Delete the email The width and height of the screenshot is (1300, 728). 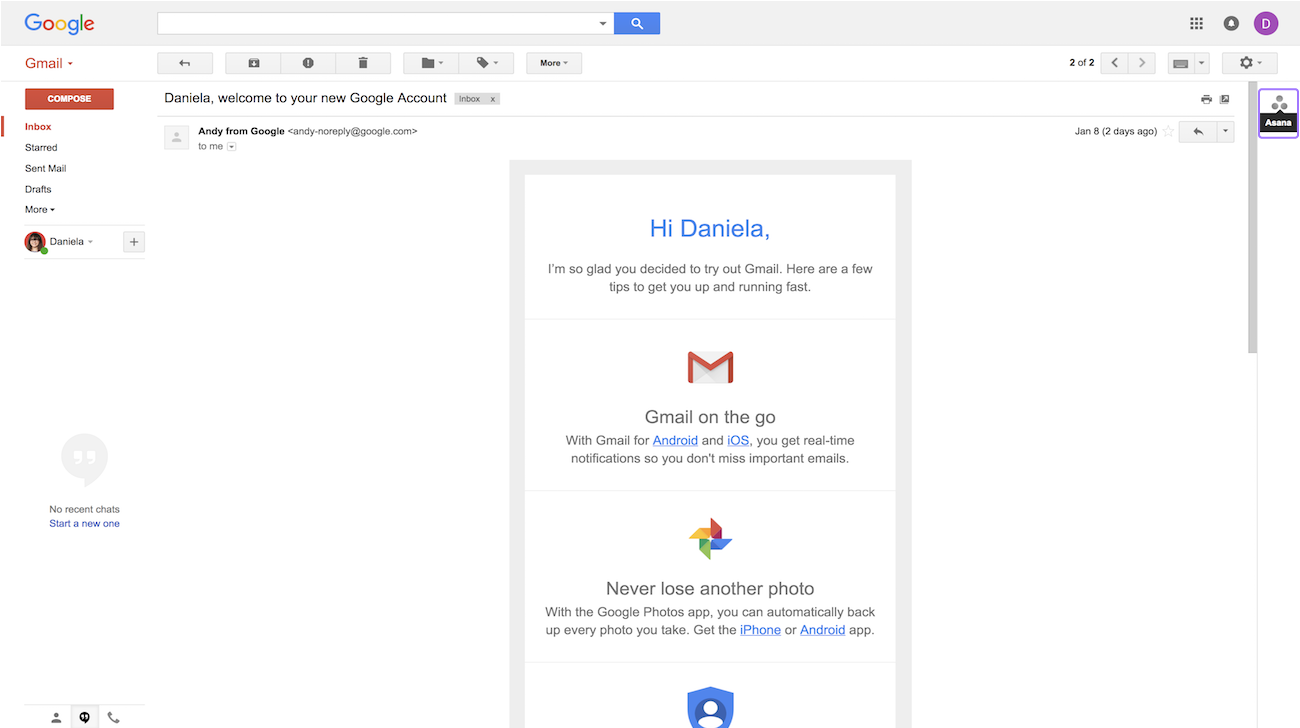click(362, 62)
